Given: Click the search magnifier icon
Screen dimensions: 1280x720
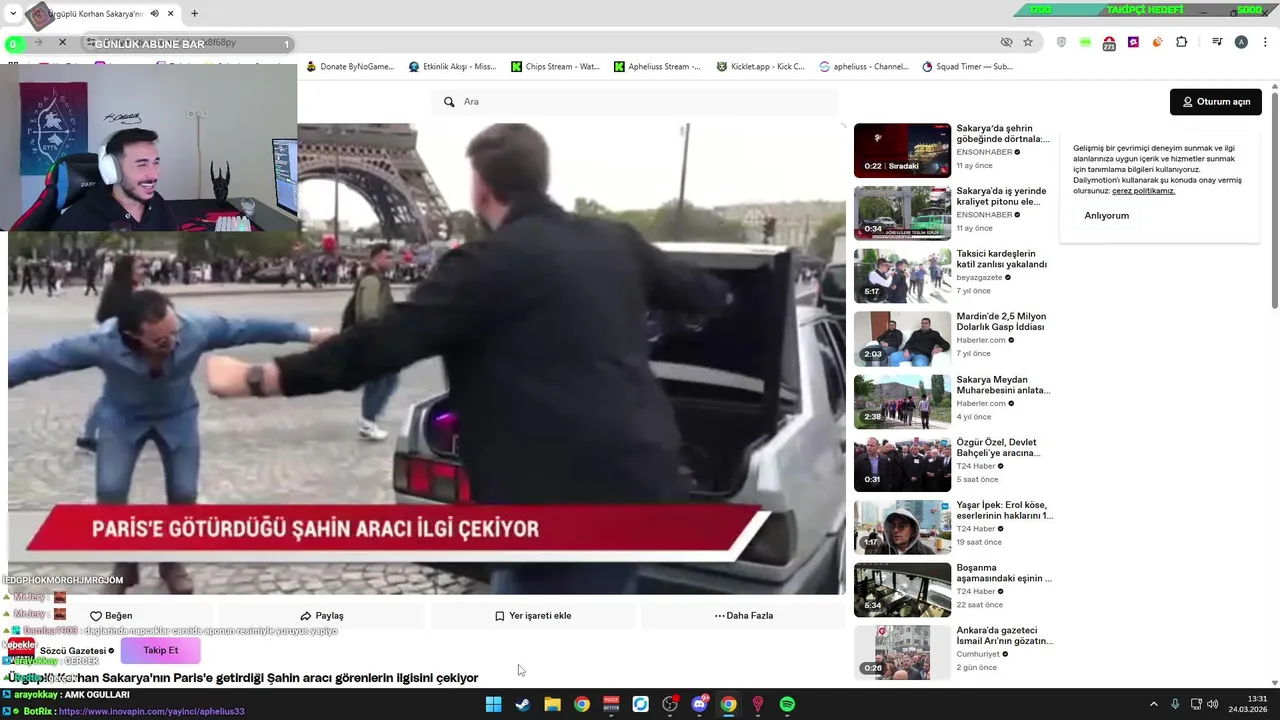Looking at the screenshot, I should point(449,102).
